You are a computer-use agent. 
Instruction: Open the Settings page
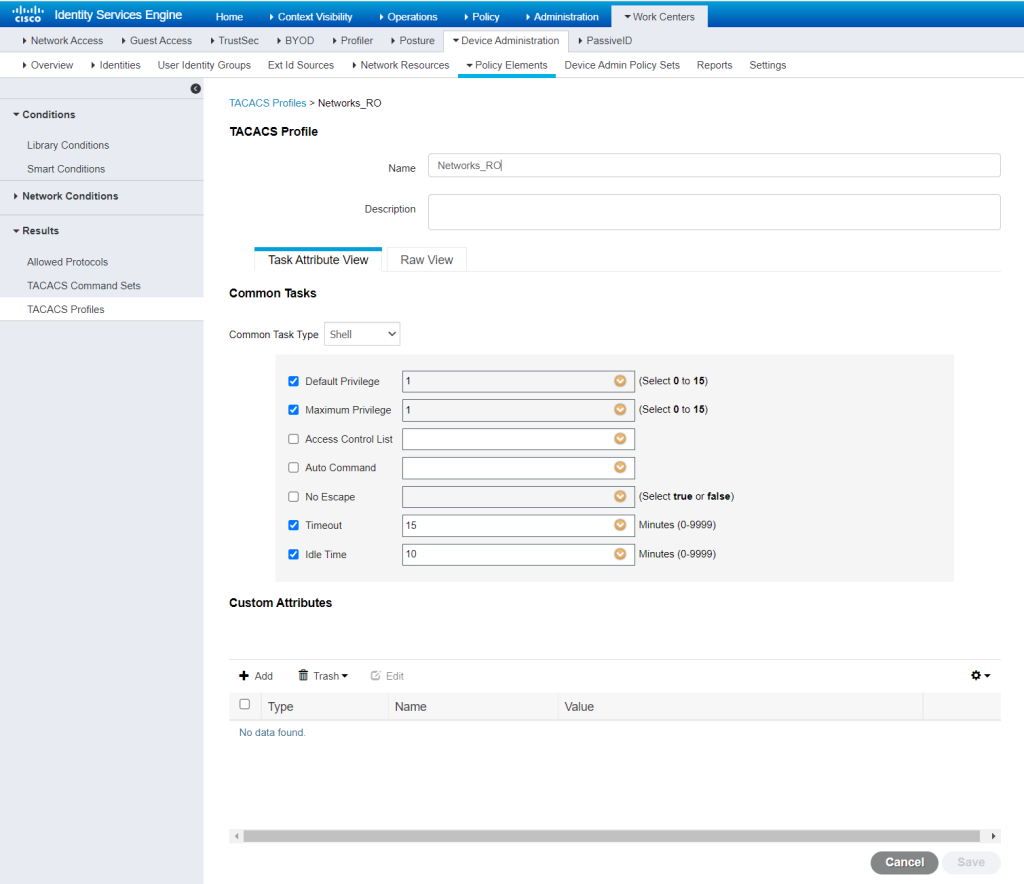pyautogui.click(x=767, y=65)
